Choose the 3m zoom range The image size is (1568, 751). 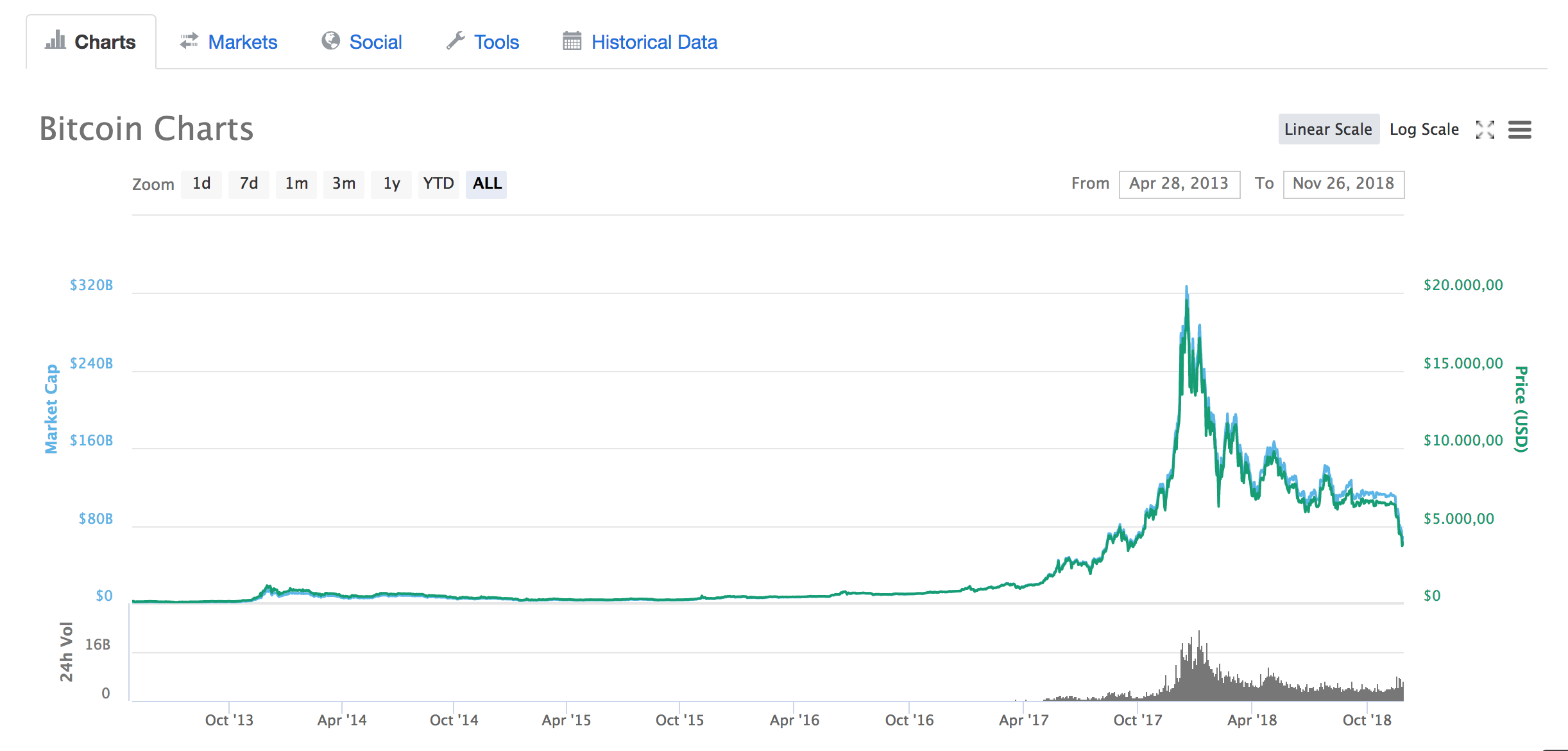tap(344, 184)
